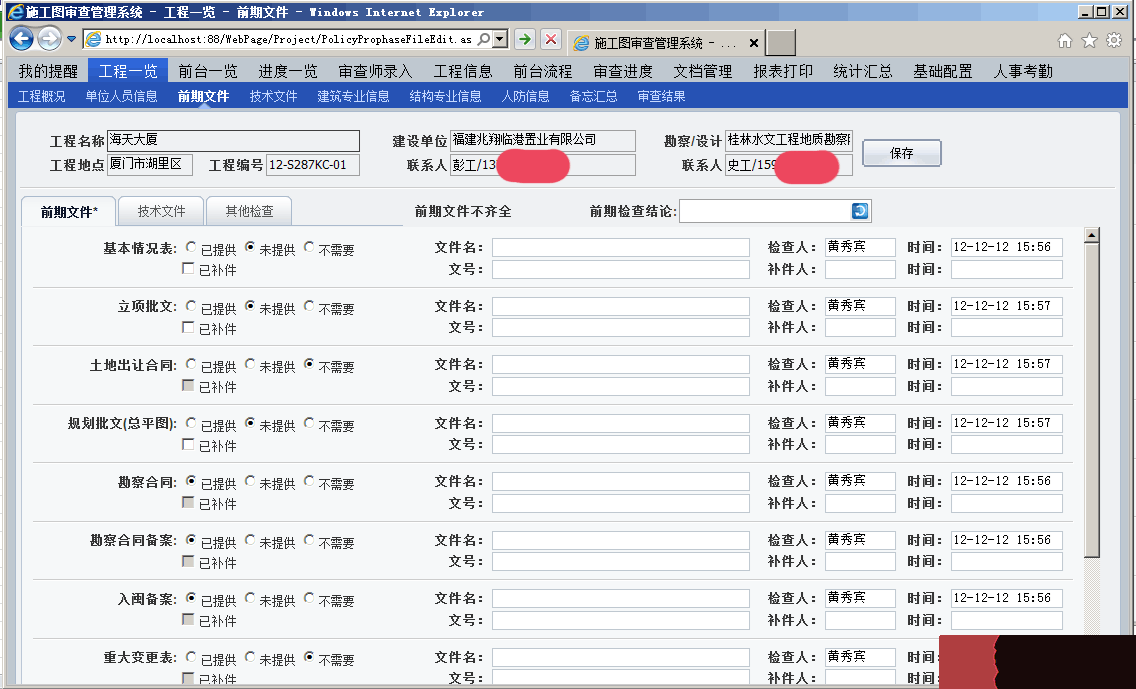The image size is (1136, 689).
Task: Select 已提供 for 立项批文
Action: (191, 306)
